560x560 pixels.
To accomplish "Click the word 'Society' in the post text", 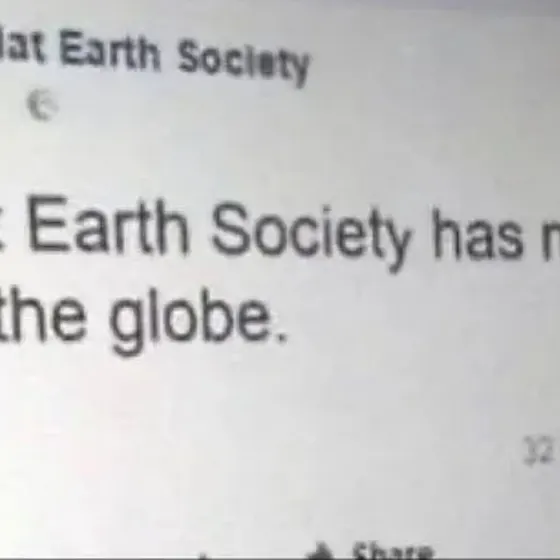I will tap(311, 236).
